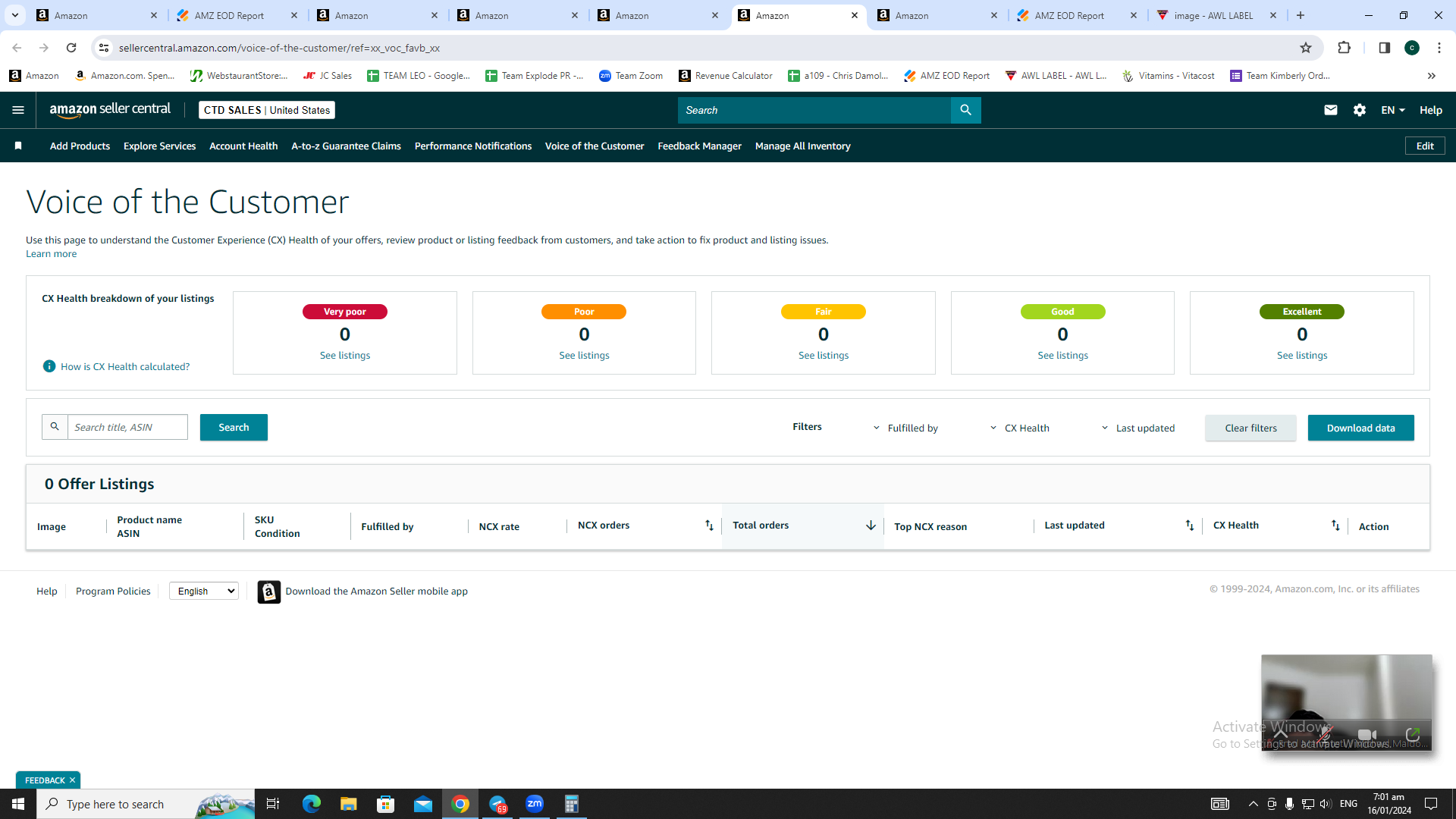The width and height of the screenshot is (1456, 819).
Task: Open A-to-z Guarantee Claims
Action: coord(346,146)
